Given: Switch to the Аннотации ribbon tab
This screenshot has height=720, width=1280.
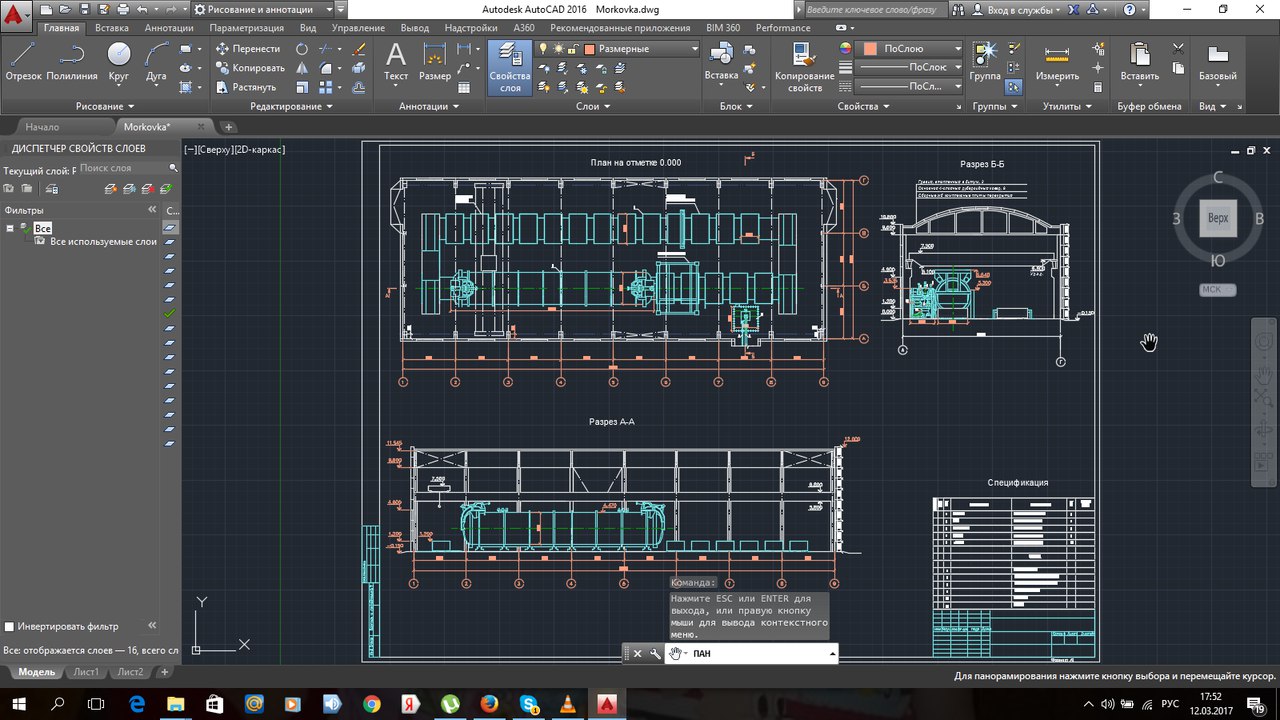Looking at the screenshot, I should tap(169, 28).
